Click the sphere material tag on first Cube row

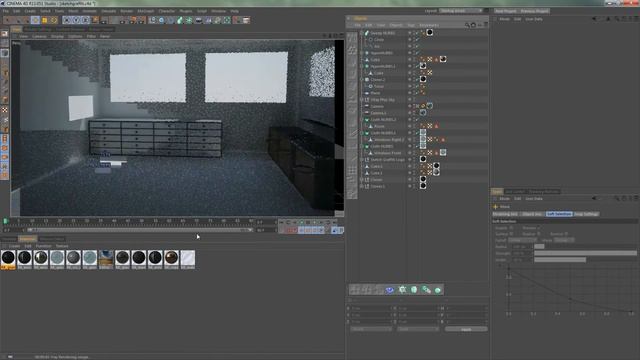point(443,59)
